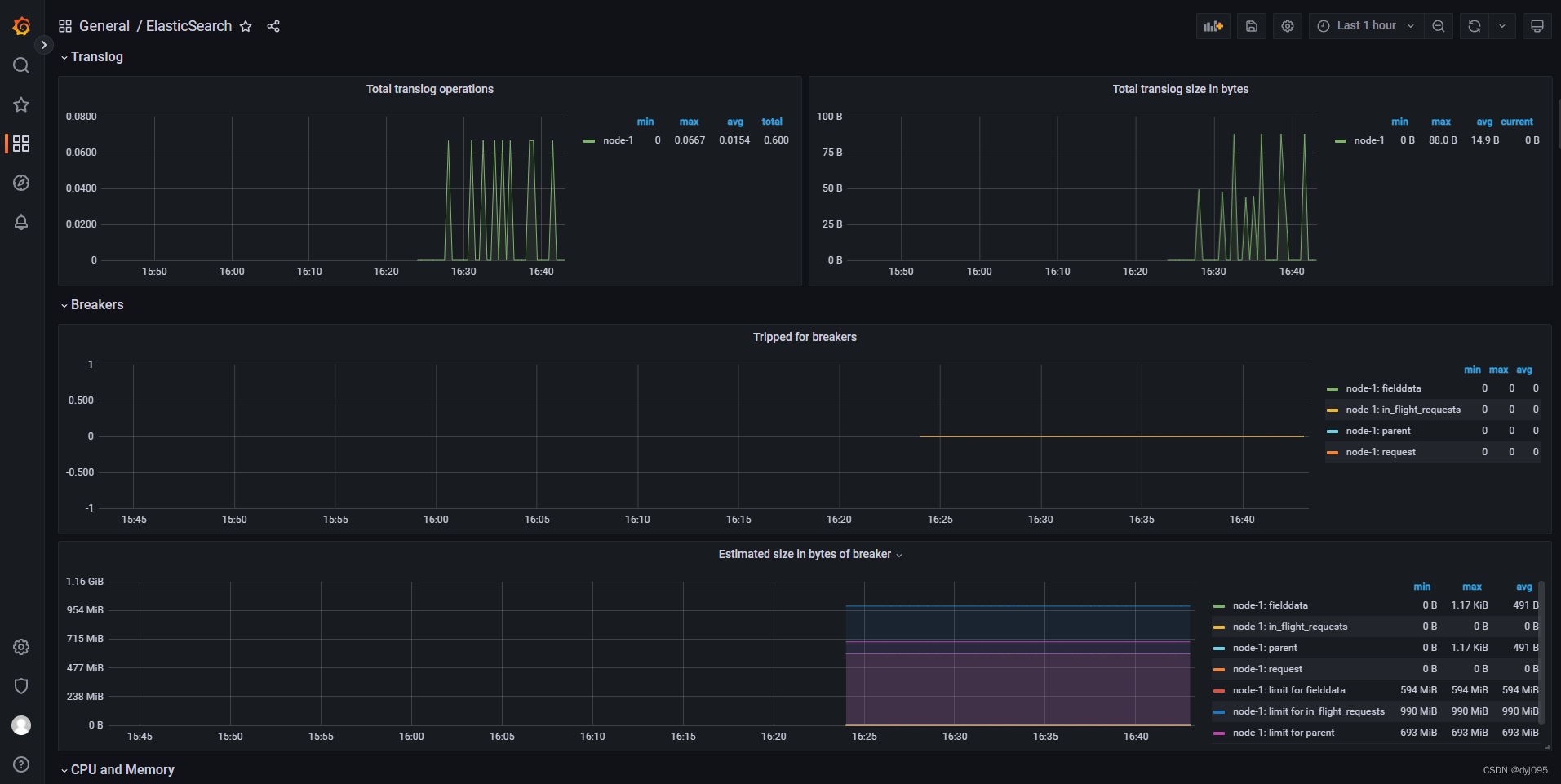Toggle node-1: fielddata in Tripped for breakers legend
Viewport: 1561px width, 784px height.
(x=1383, y=388)
